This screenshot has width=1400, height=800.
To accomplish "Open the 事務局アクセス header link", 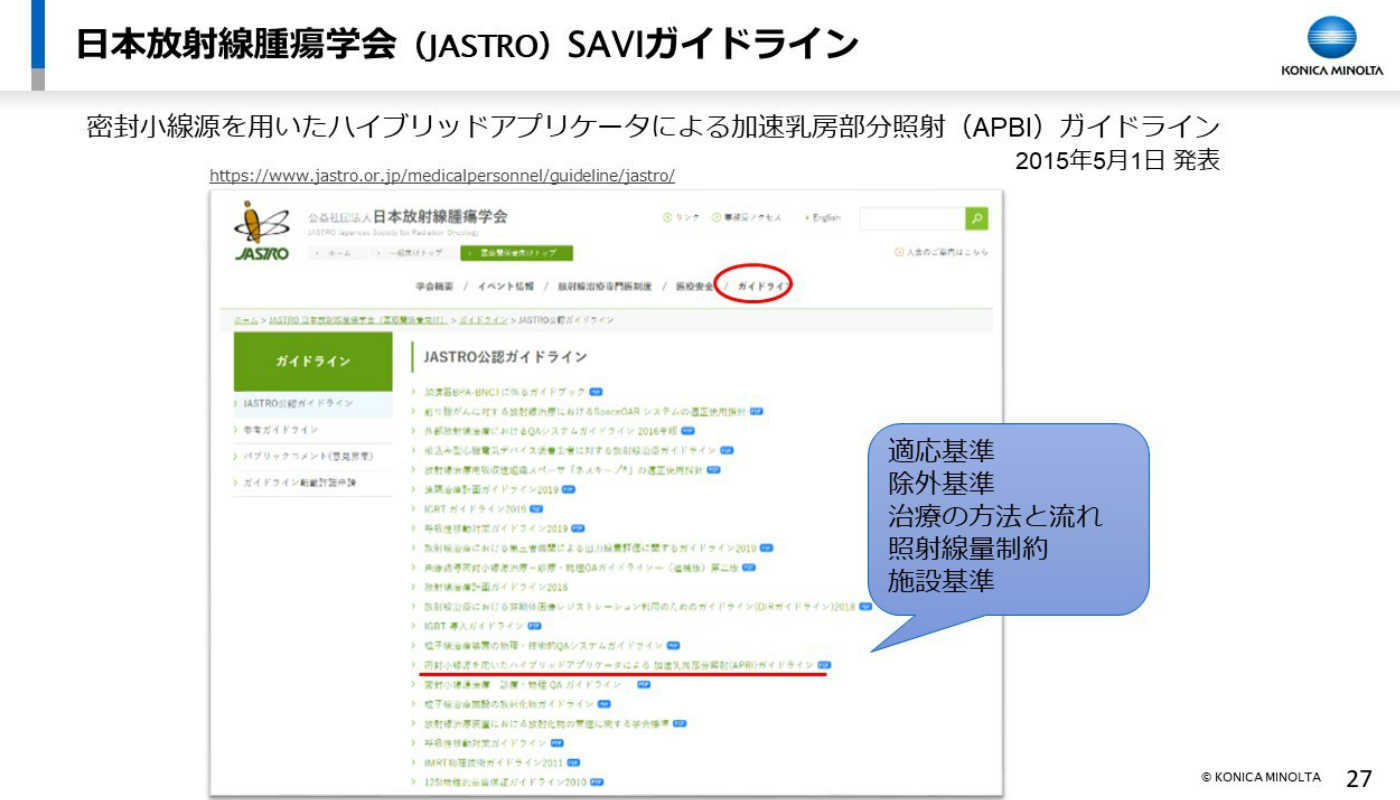I will pos(746,218).
